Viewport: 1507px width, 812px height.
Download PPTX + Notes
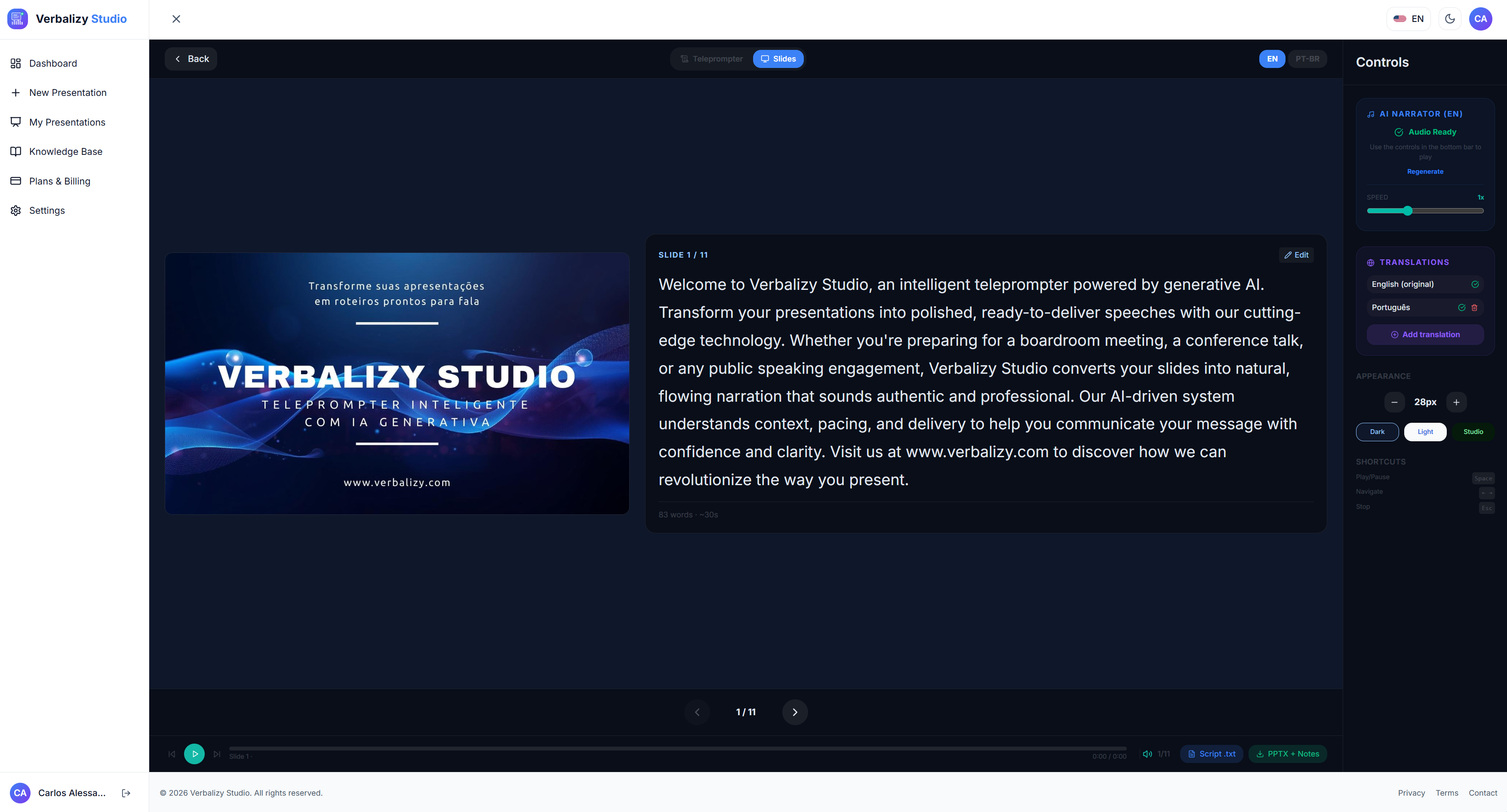[1288, 754]
